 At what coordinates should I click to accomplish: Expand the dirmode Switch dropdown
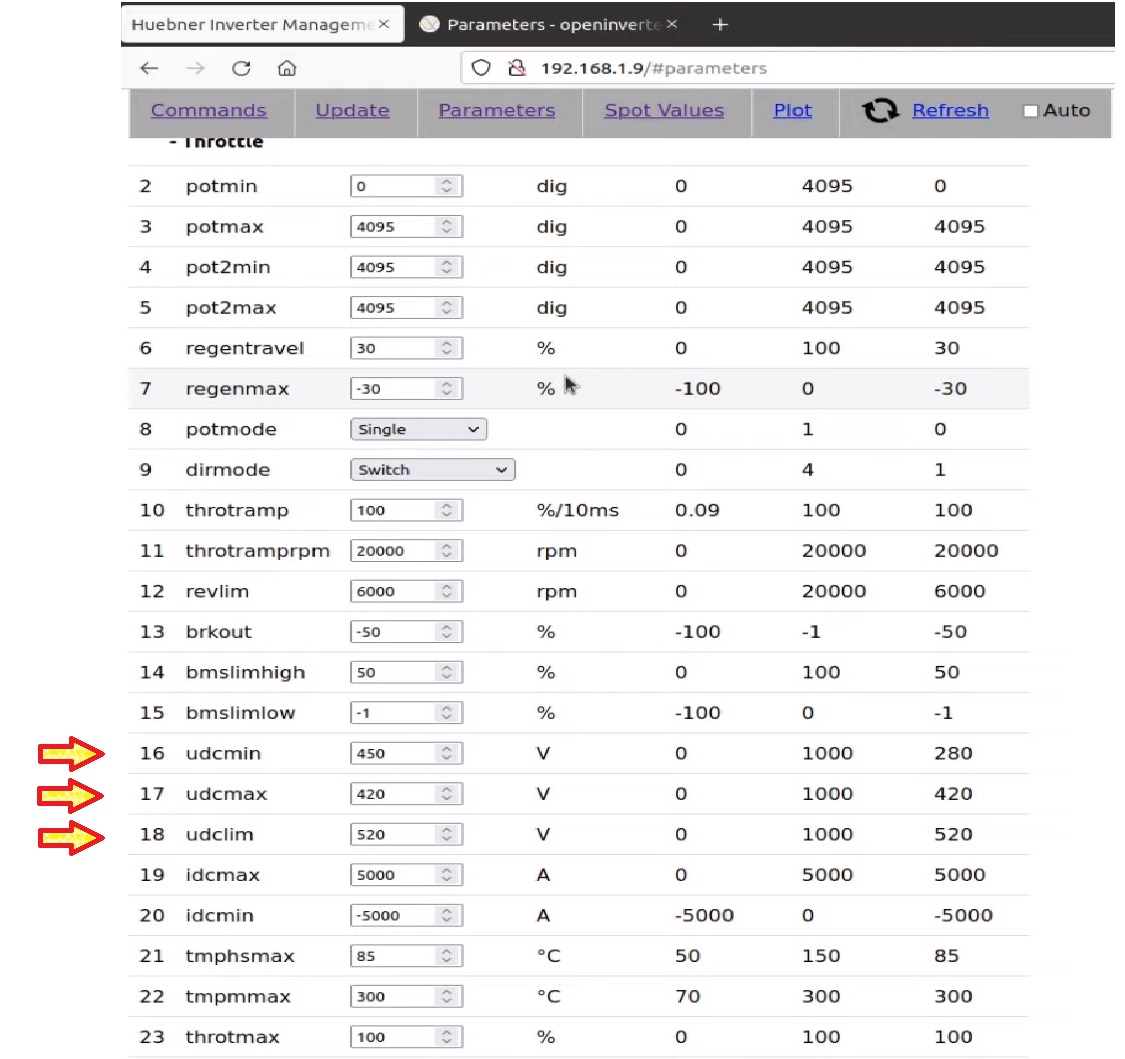point(432,470)
